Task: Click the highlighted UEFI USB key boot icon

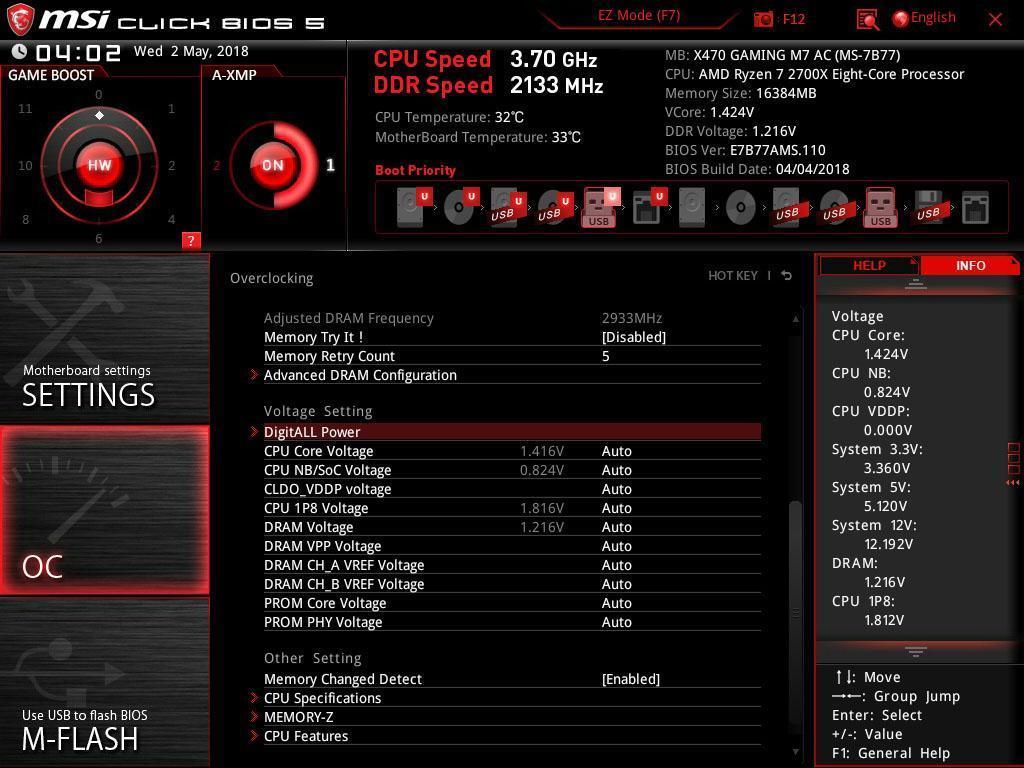Action: pos(600,207)
